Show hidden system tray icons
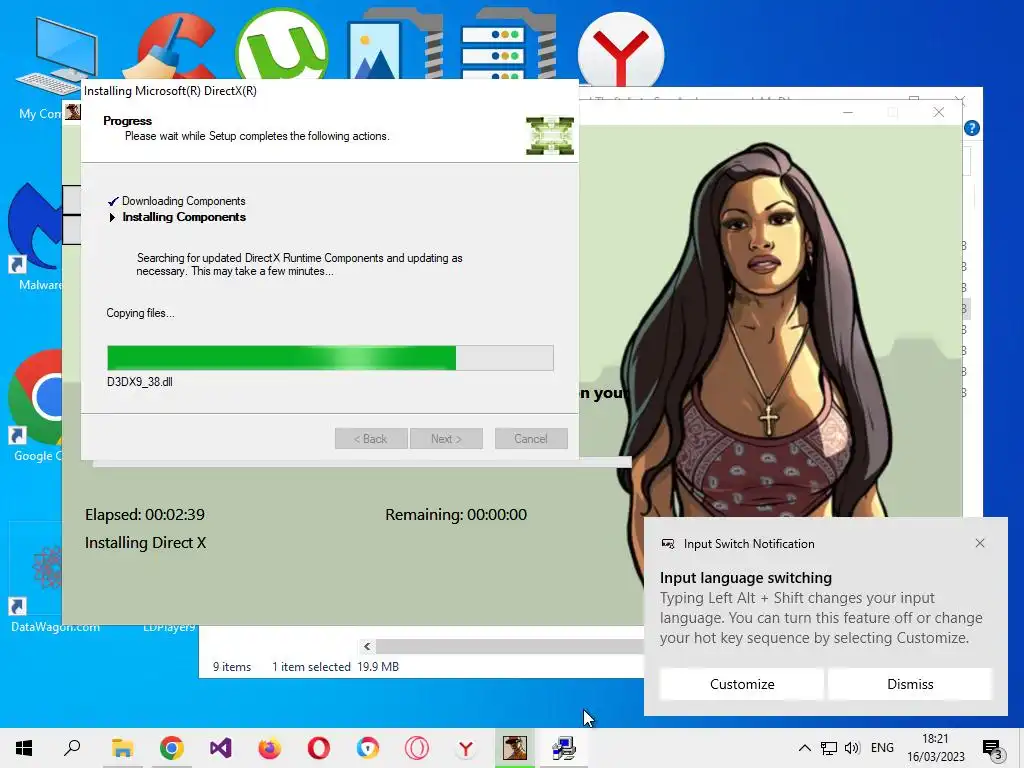This screenshot has height=768, width=1024. click(805, 748)
